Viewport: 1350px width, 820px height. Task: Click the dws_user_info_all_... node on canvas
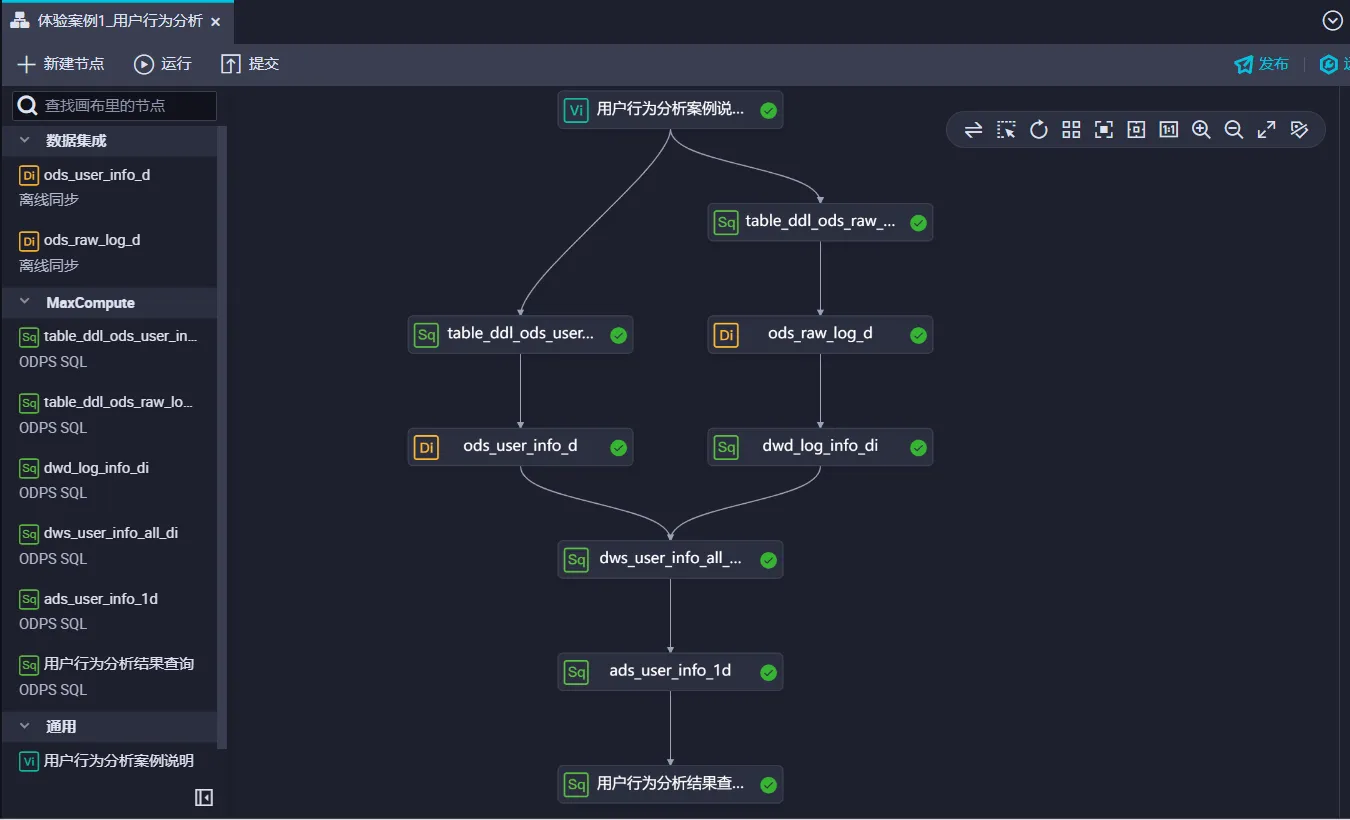[x=670, y=559]
